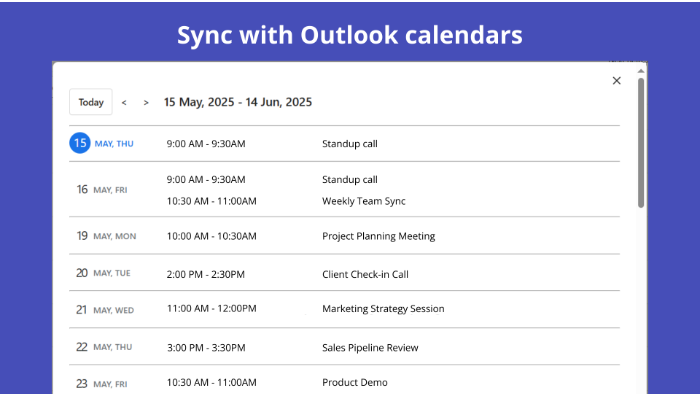Click the 10:30 AM time on 16 May
700x394 pixels.
coord(212,201)
